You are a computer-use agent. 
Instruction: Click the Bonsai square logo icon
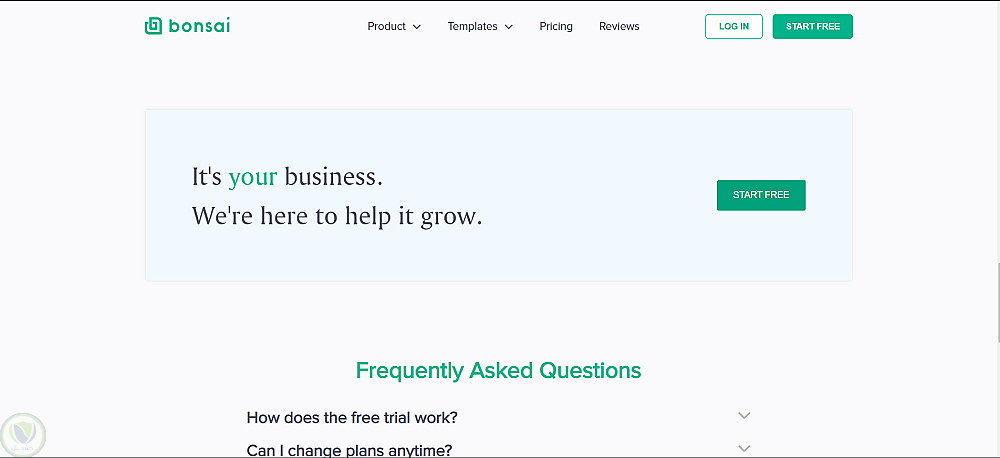tap(153, 26)
